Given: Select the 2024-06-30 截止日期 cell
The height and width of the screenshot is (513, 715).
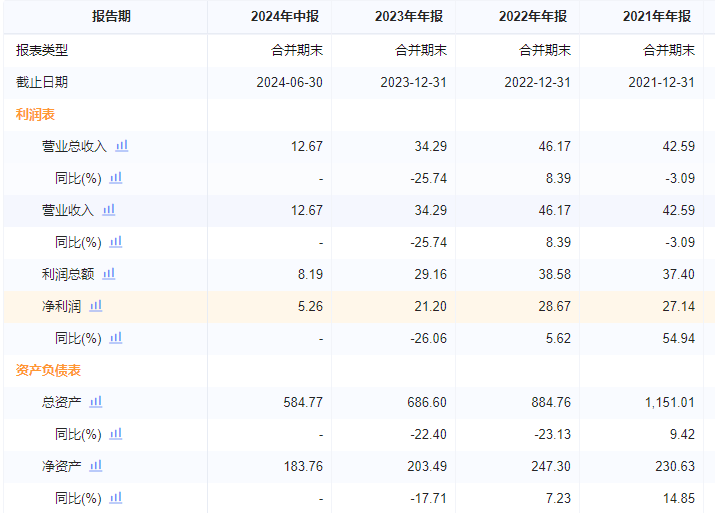Looking at the screenshot, I should [x=289, y=82].
